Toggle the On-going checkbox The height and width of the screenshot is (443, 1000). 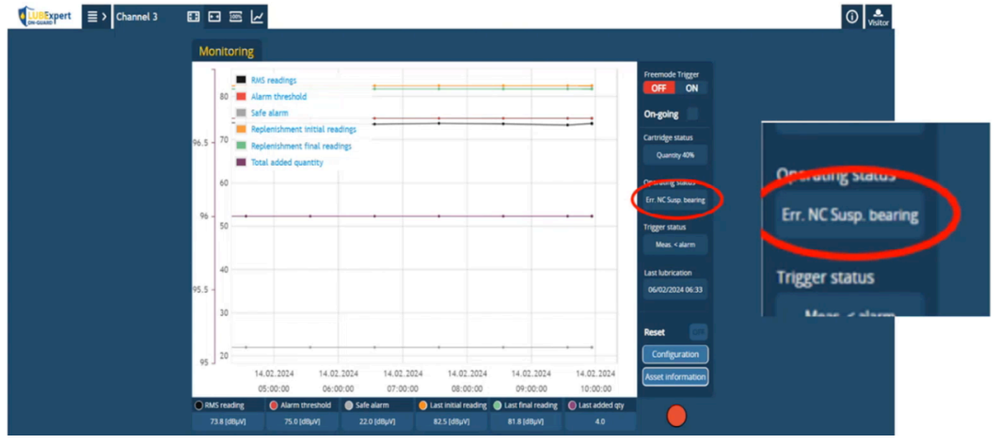click(x=693, y=114)
